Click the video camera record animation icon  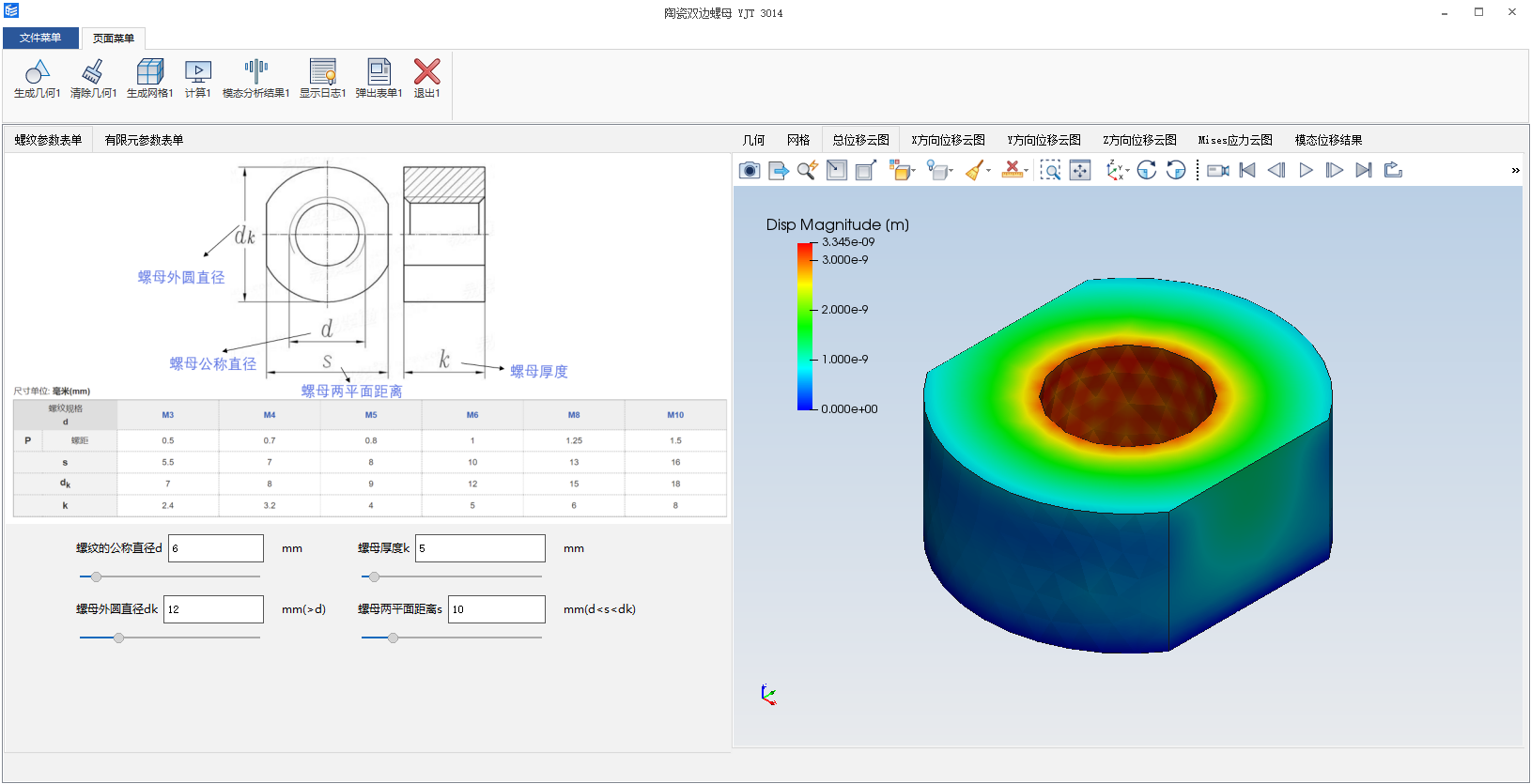(x=1218, y=170)
